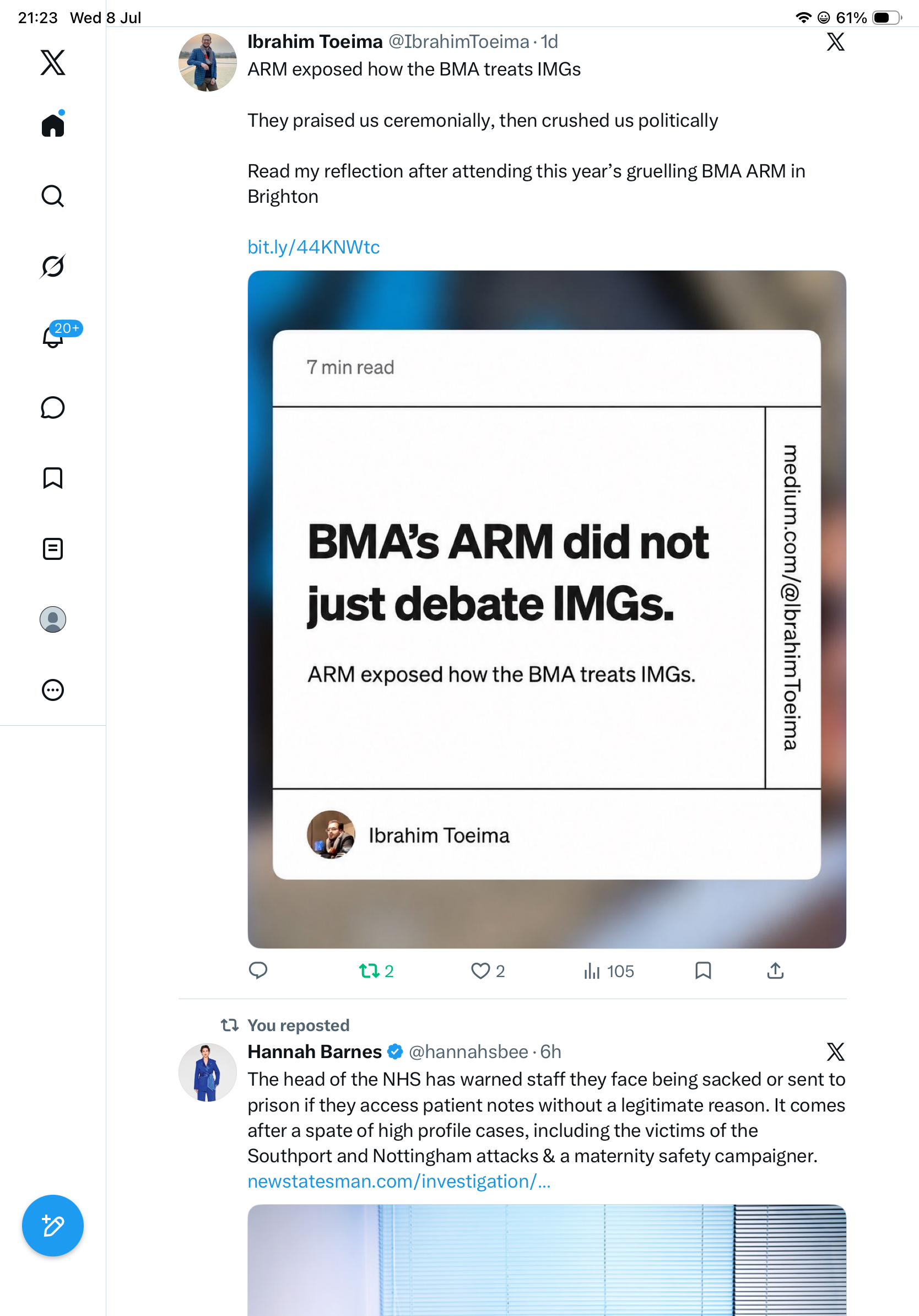919x1316 pixels.
Task: View post analytics showing 105 views
Action: tap(608, 971)
